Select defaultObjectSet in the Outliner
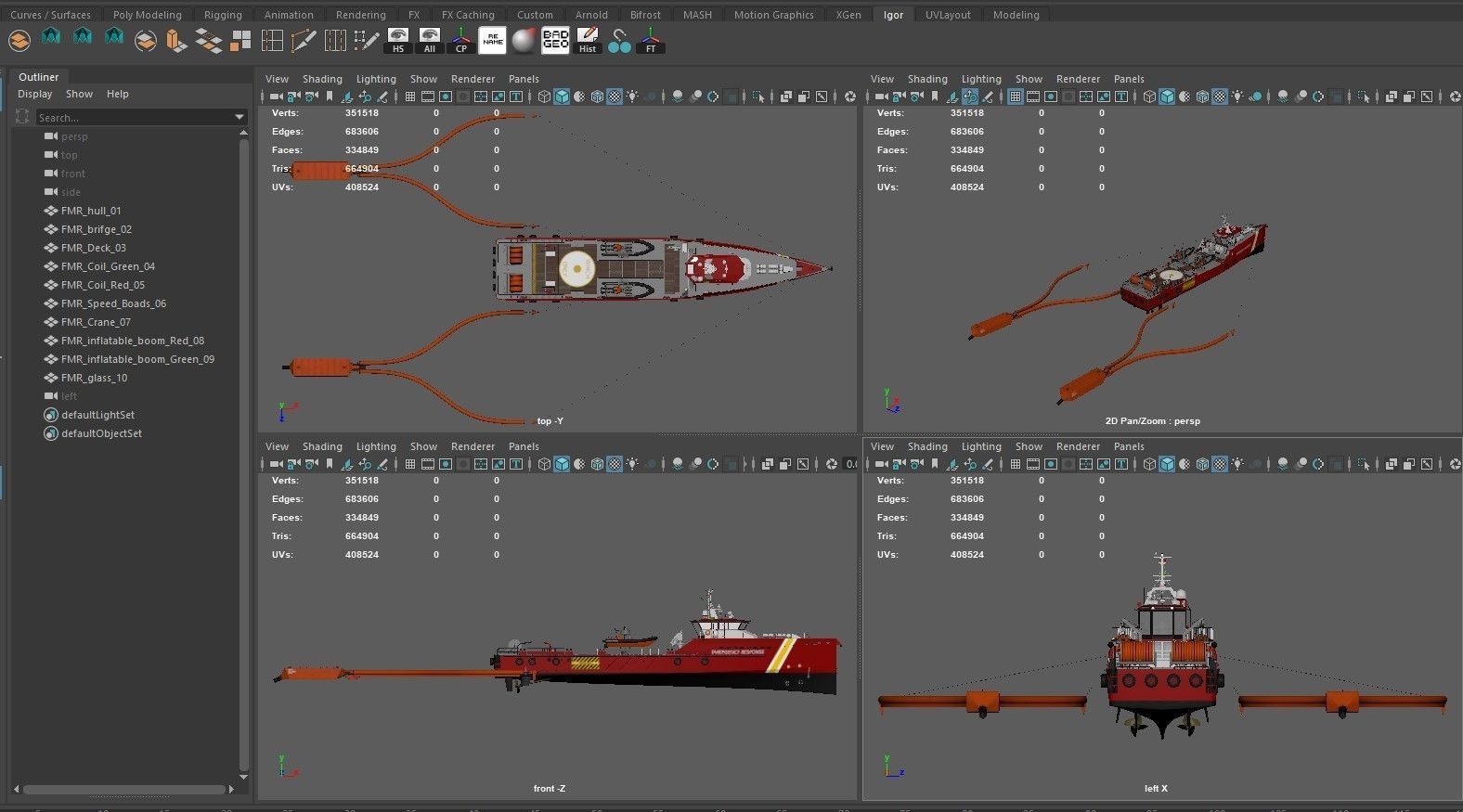The height and width of the screenshot is (812, 1463). [x=101, y=433]
